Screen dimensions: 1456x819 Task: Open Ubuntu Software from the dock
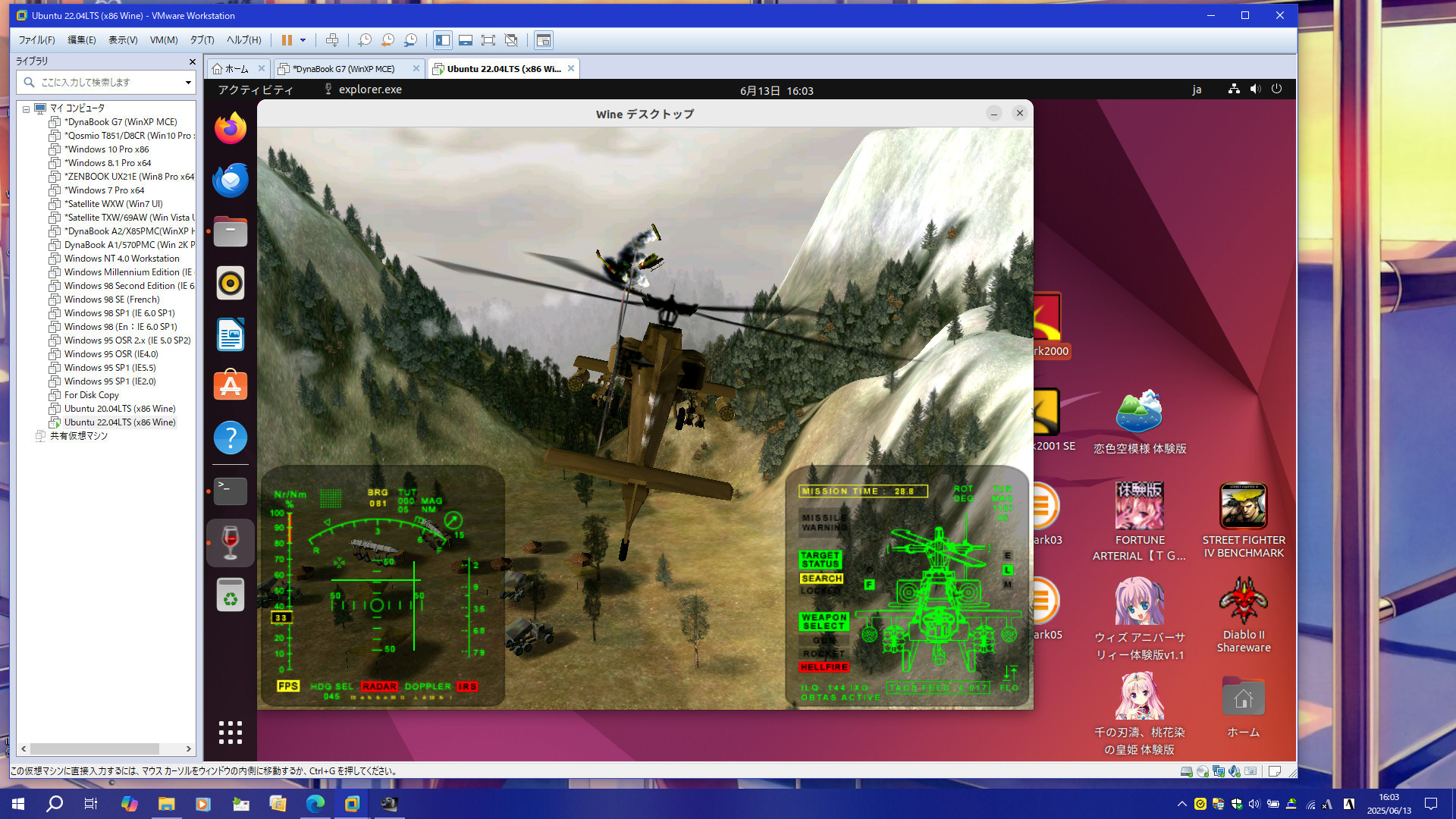(231, 386)
